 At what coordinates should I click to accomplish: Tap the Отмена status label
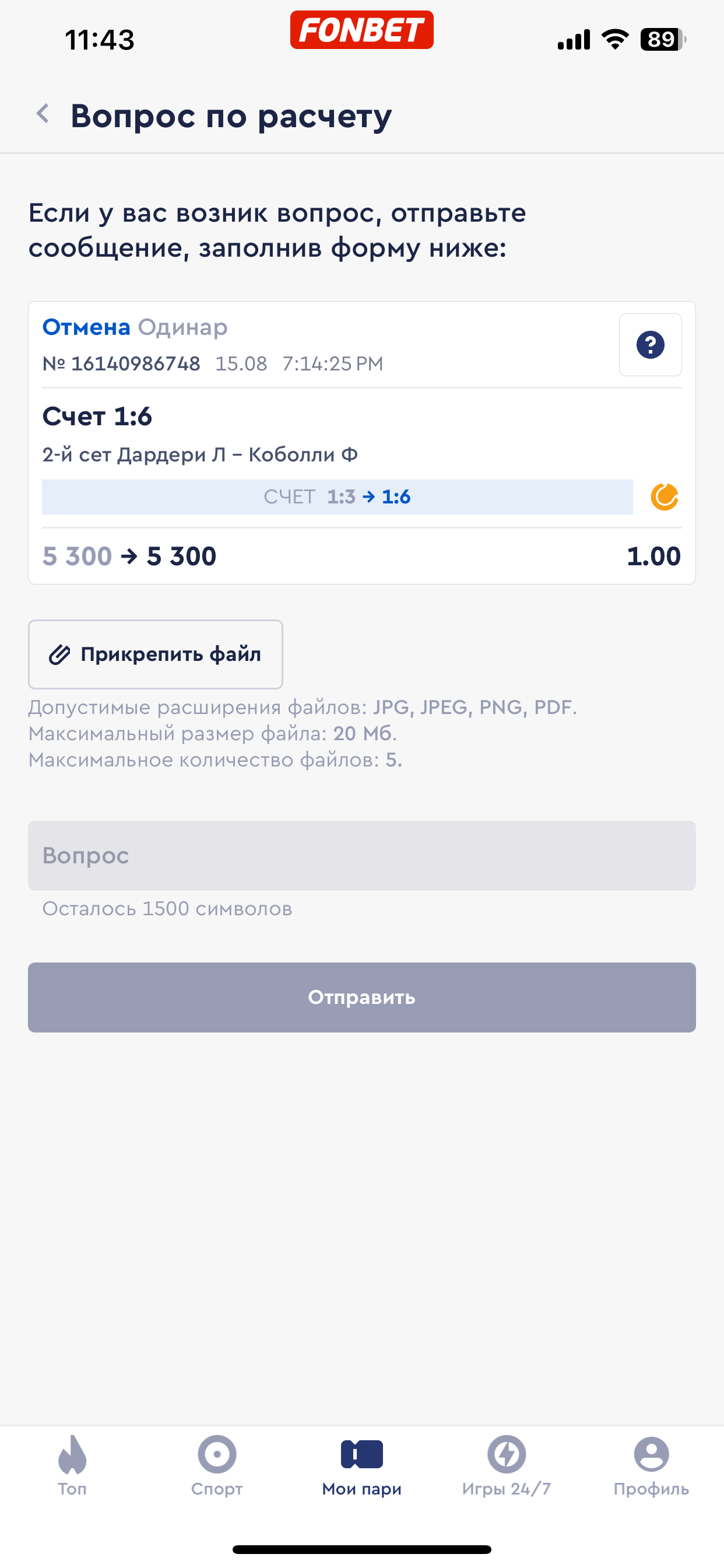click(x=86, y=327)
